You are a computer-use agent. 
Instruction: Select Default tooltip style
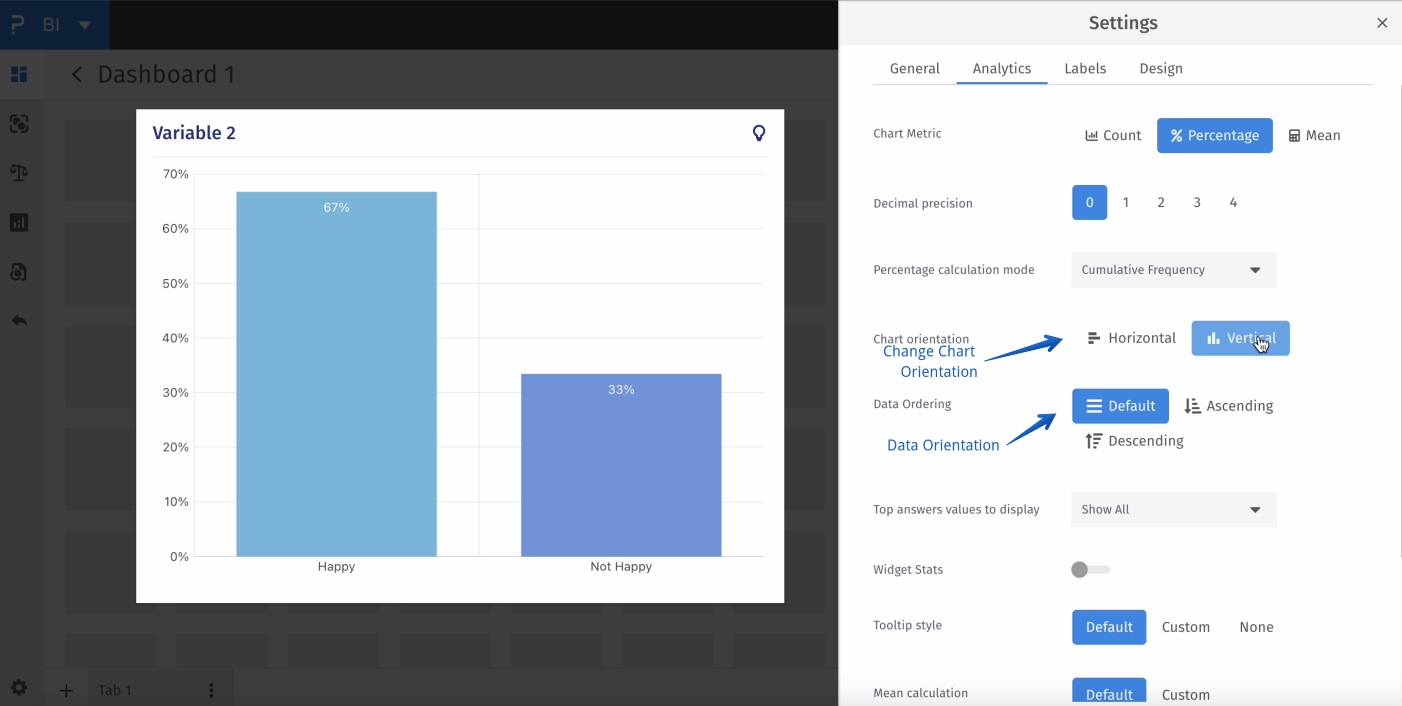(x=1109, y=627)
